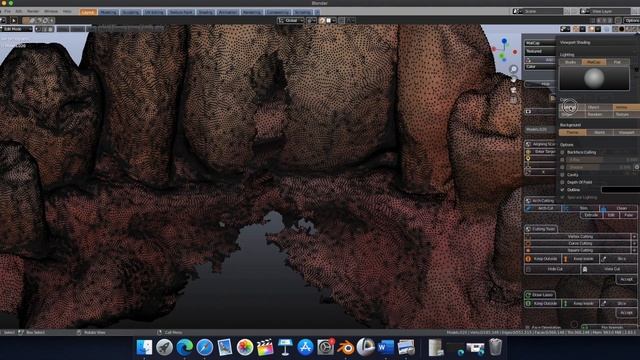Viewport: 640px width, 360px height.
Task: Click Accept under Cutting Tools
Action: point(627,279)
